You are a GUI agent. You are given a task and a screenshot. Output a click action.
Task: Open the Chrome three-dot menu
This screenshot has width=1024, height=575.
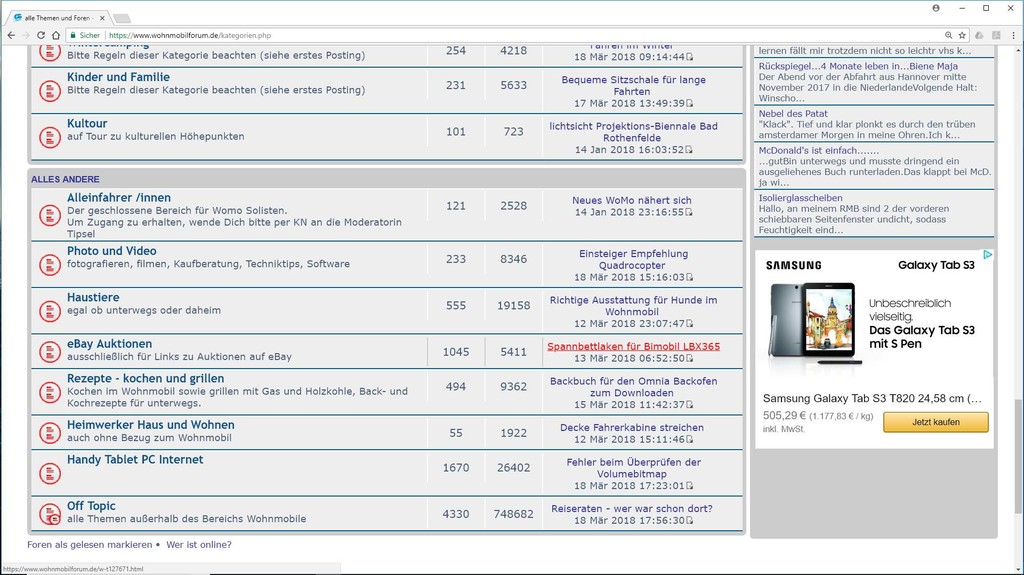point(1014,35)
